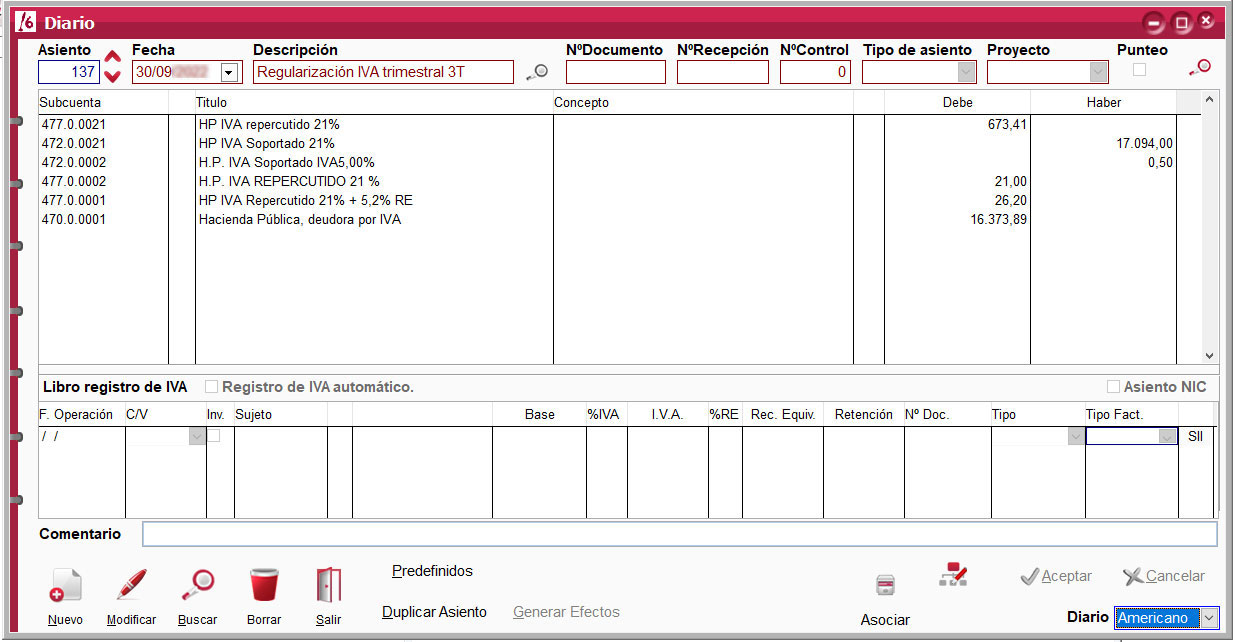The height and width of the screenshot is (642, 1236).
Task: Click the Asociar printer icon
Action: (x=885, y=585)
